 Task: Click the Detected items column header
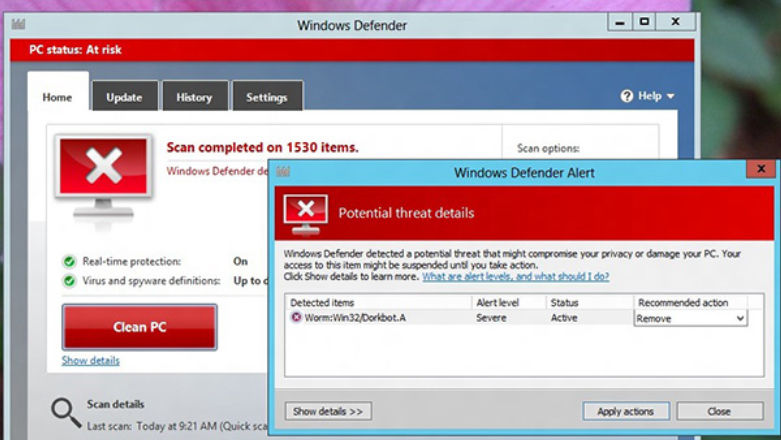tap(379, 302)
